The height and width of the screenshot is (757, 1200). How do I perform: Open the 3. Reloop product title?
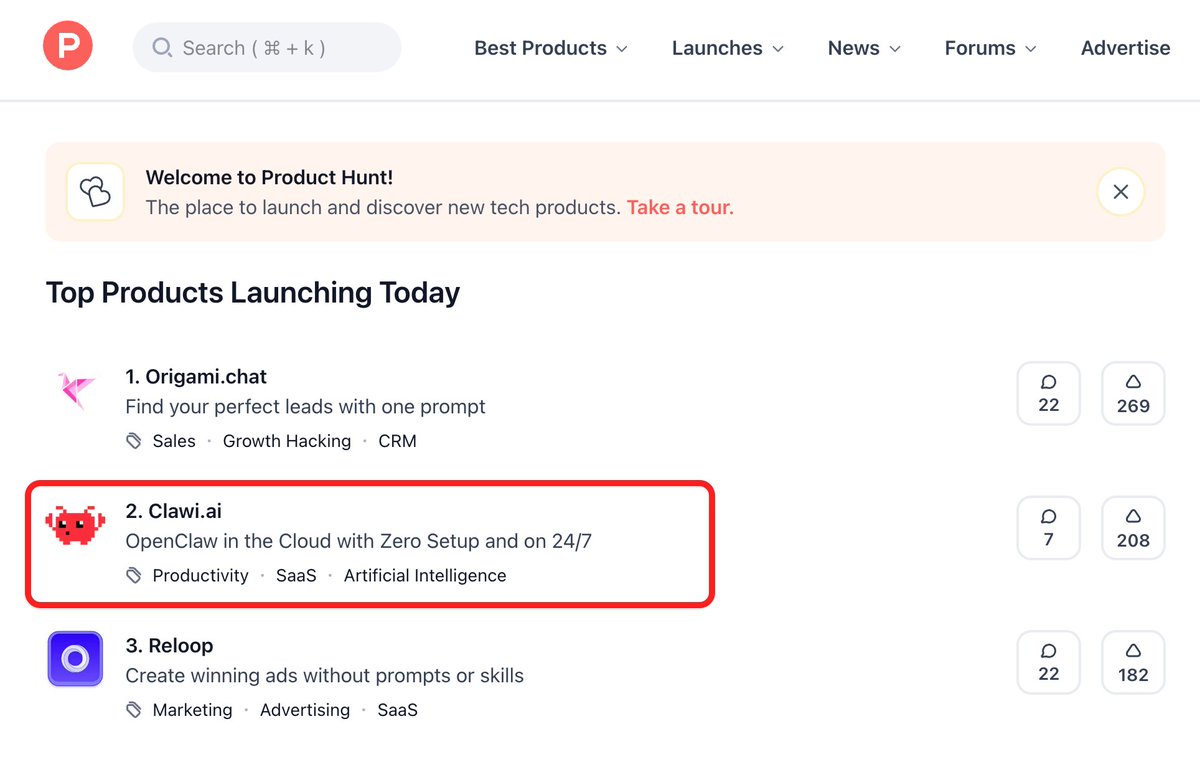(169, 646)
